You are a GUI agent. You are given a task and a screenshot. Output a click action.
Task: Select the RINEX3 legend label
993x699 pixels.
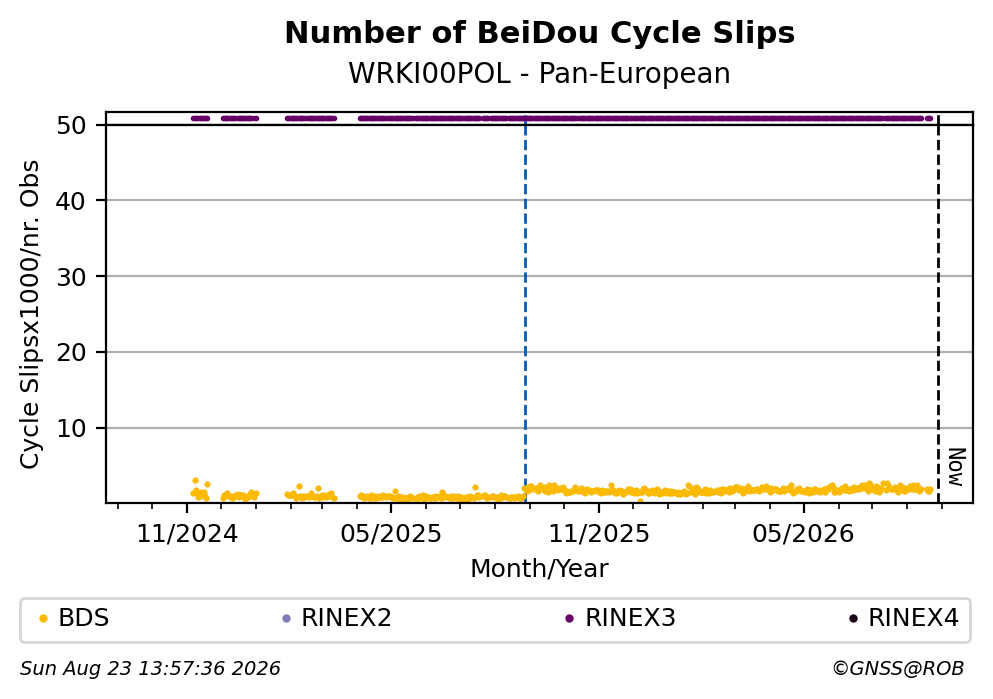click(630, 618)
